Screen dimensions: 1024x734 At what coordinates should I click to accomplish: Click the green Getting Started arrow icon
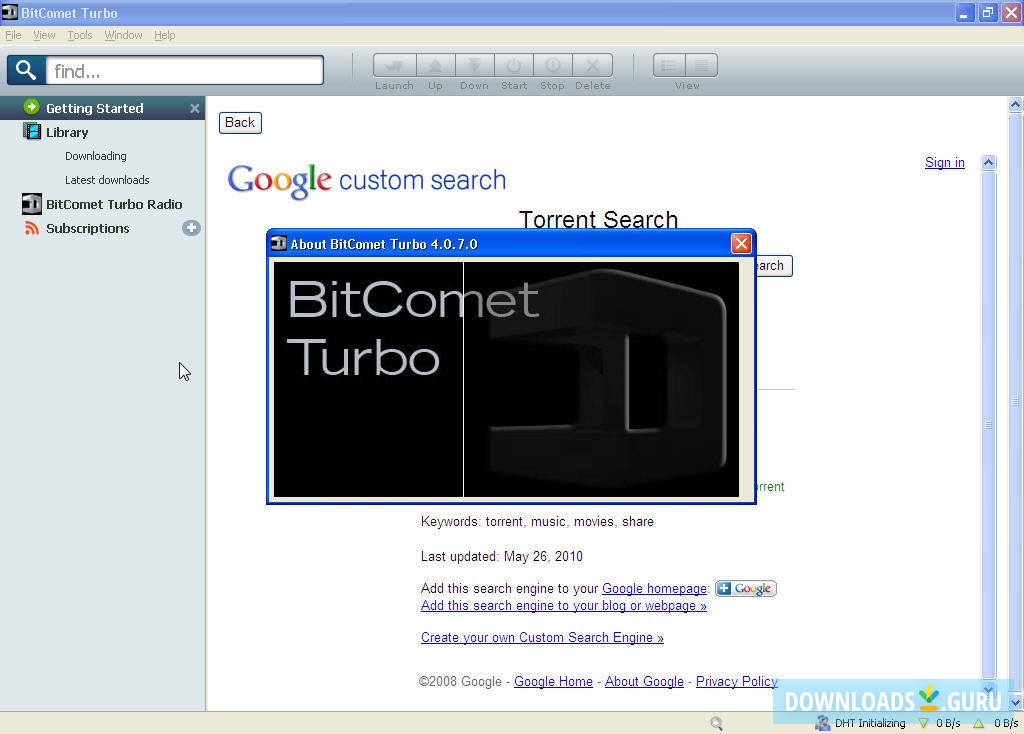[31, 107]
